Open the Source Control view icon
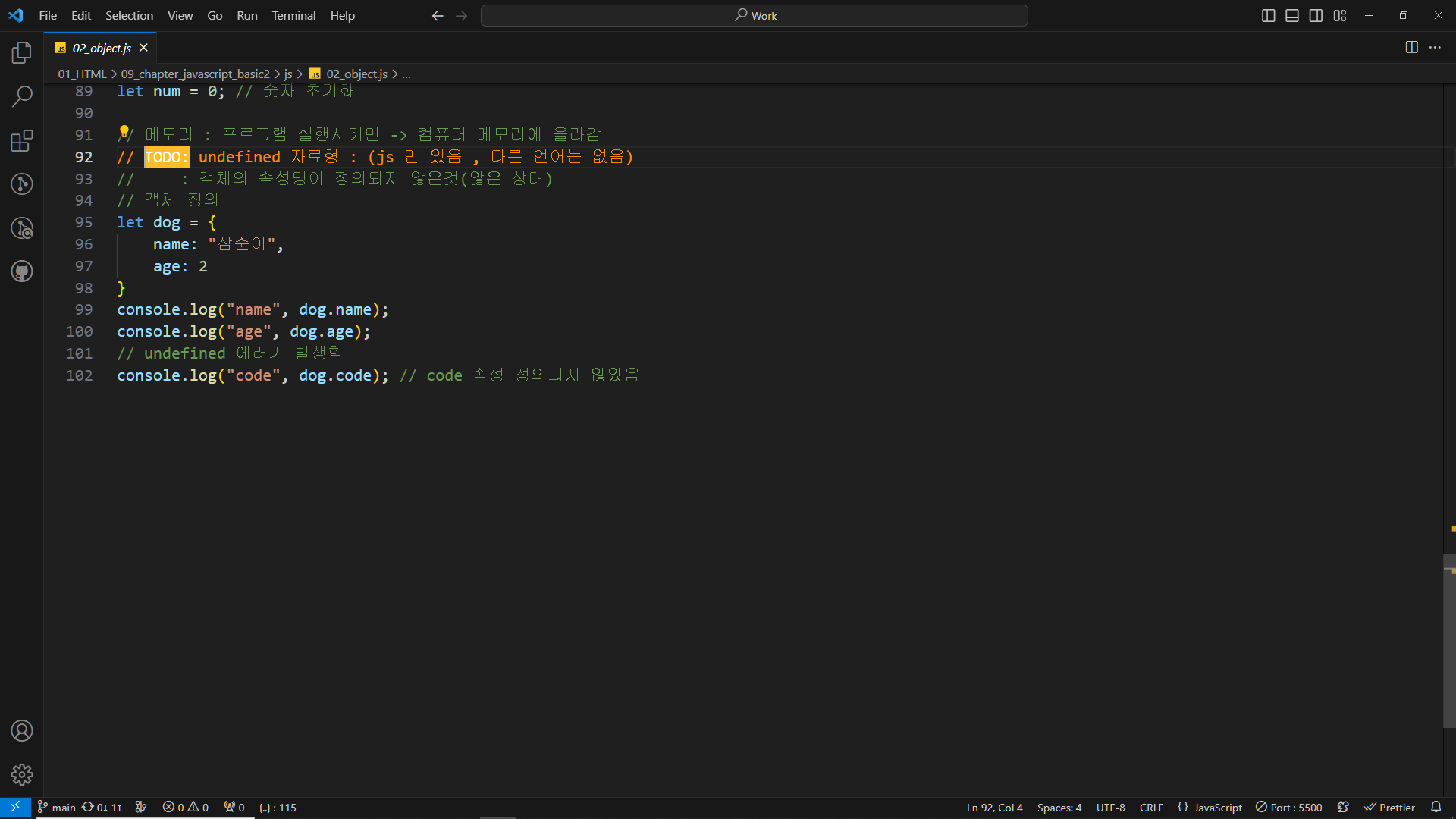 coord(22,184)
